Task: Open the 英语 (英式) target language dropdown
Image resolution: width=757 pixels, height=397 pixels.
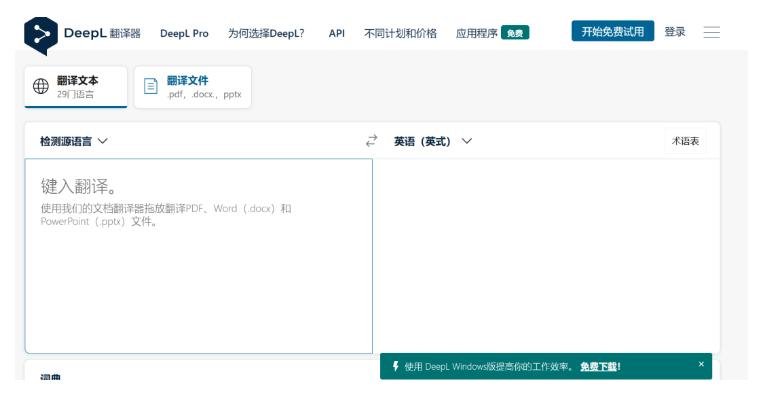Action: [x=433, y=141]
